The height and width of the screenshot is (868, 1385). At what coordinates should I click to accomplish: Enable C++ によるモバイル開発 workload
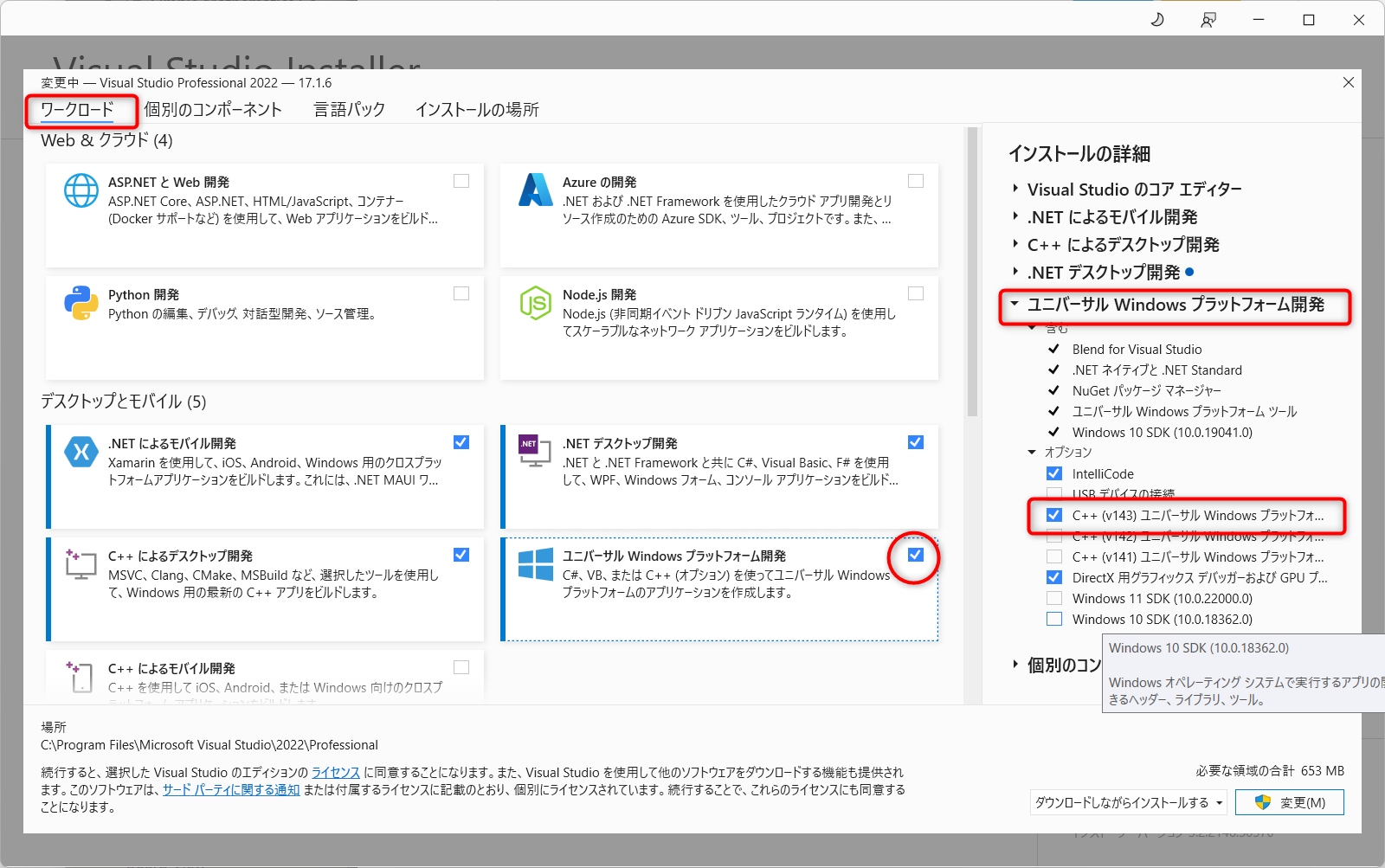pos(461,667)
